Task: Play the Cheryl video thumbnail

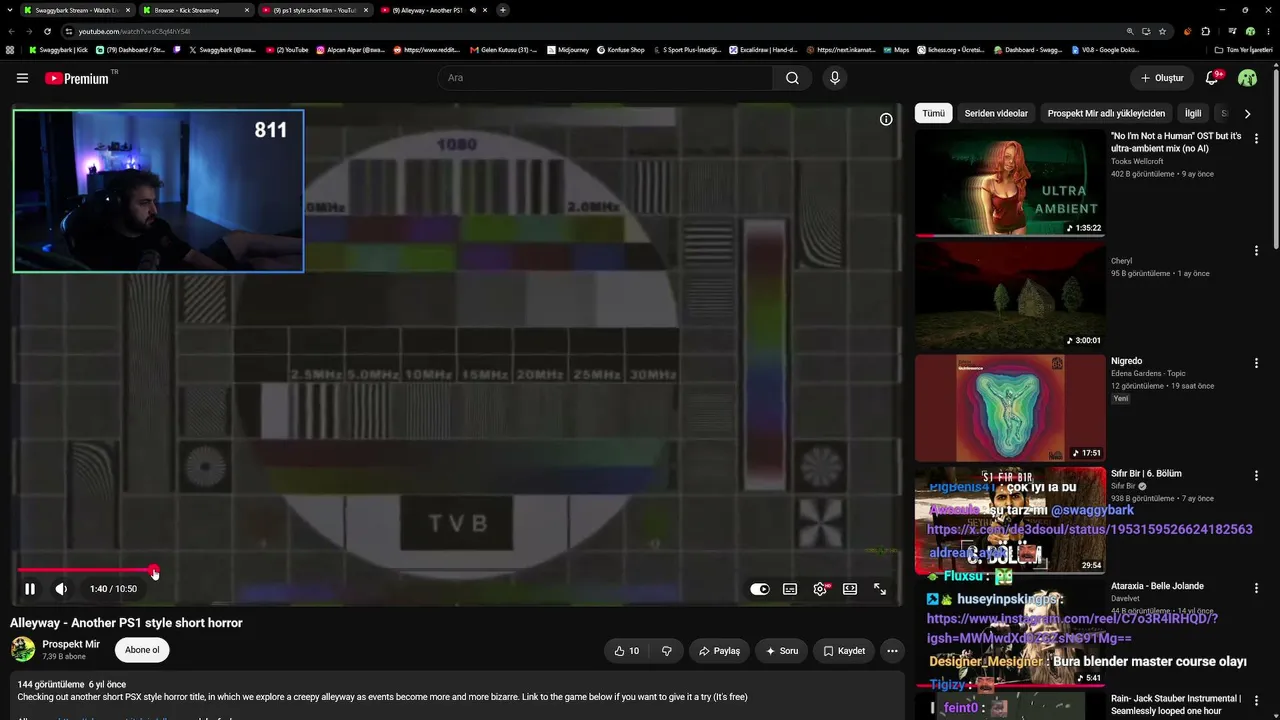Action: [1010, 296]
